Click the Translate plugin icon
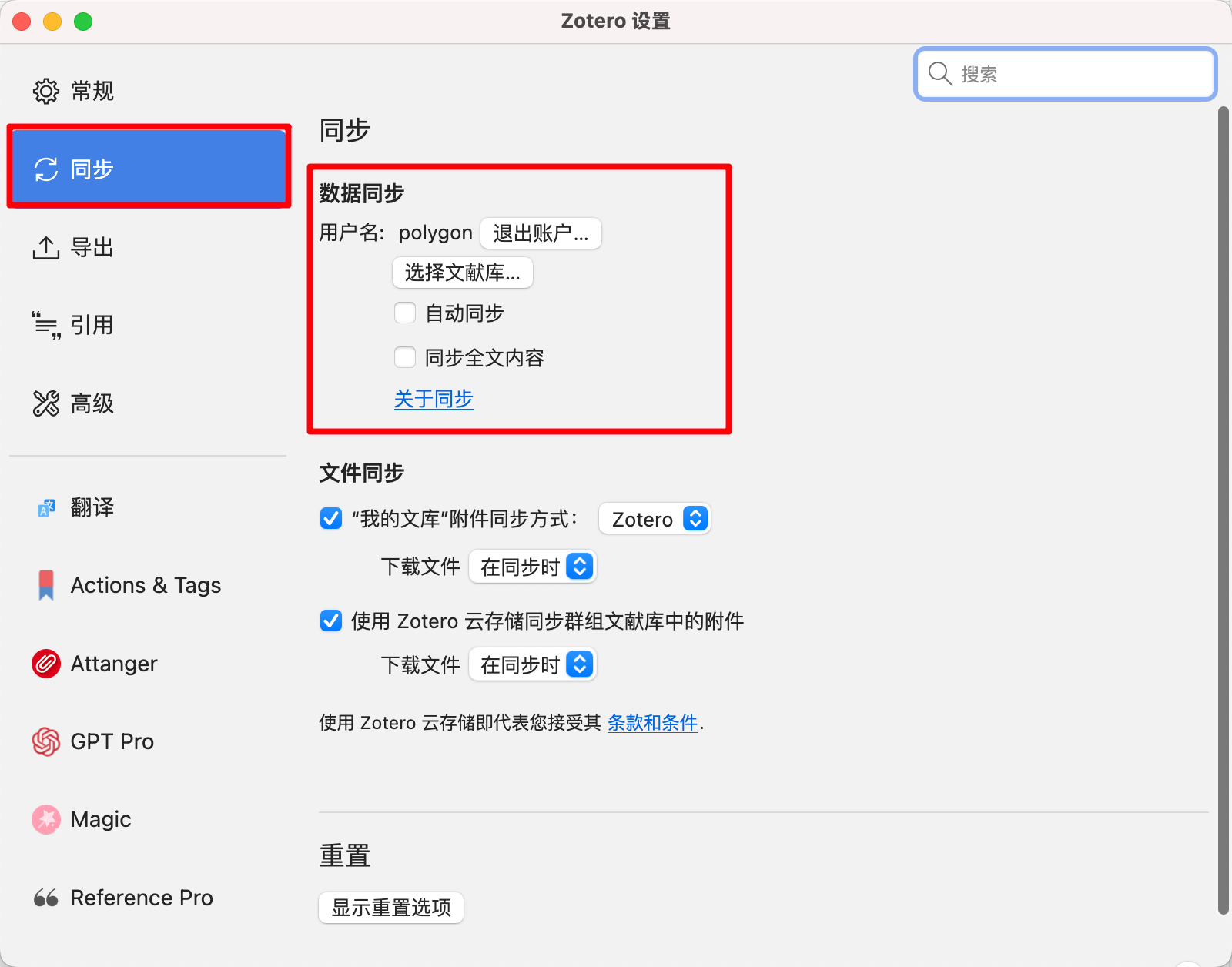This screenshot has width=1232, height=967. click(46, 507)
